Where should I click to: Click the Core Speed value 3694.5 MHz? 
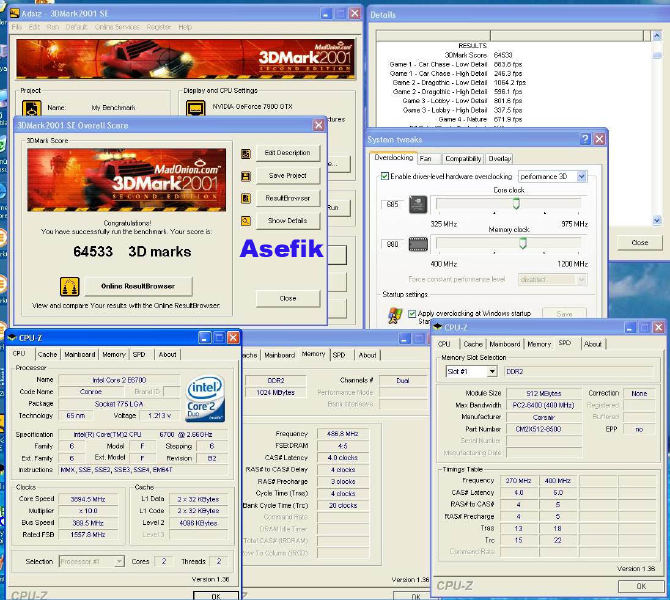pyautogui.click(x=88, y=499)
